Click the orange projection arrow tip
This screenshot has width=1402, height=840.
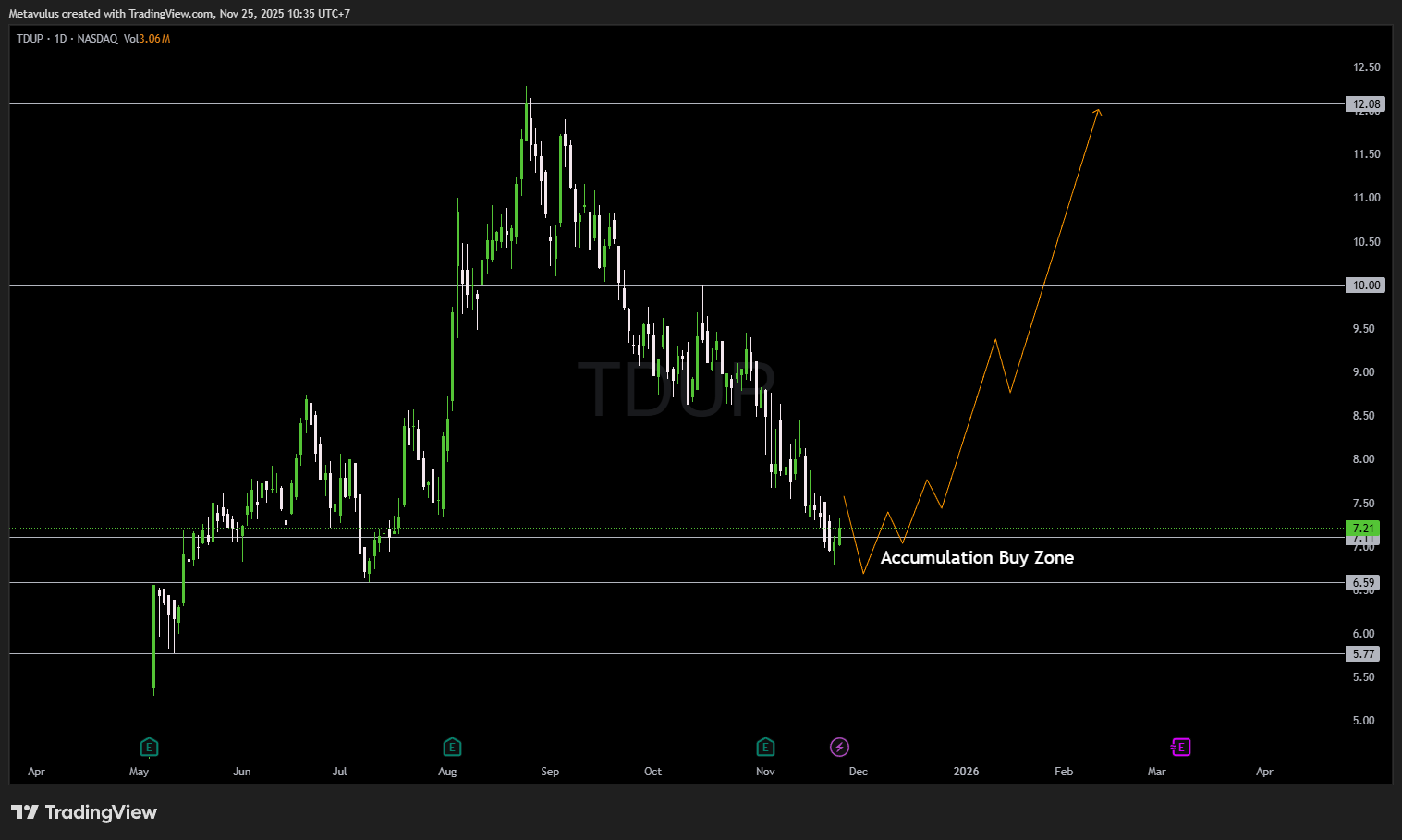(x=1098, y=111)
